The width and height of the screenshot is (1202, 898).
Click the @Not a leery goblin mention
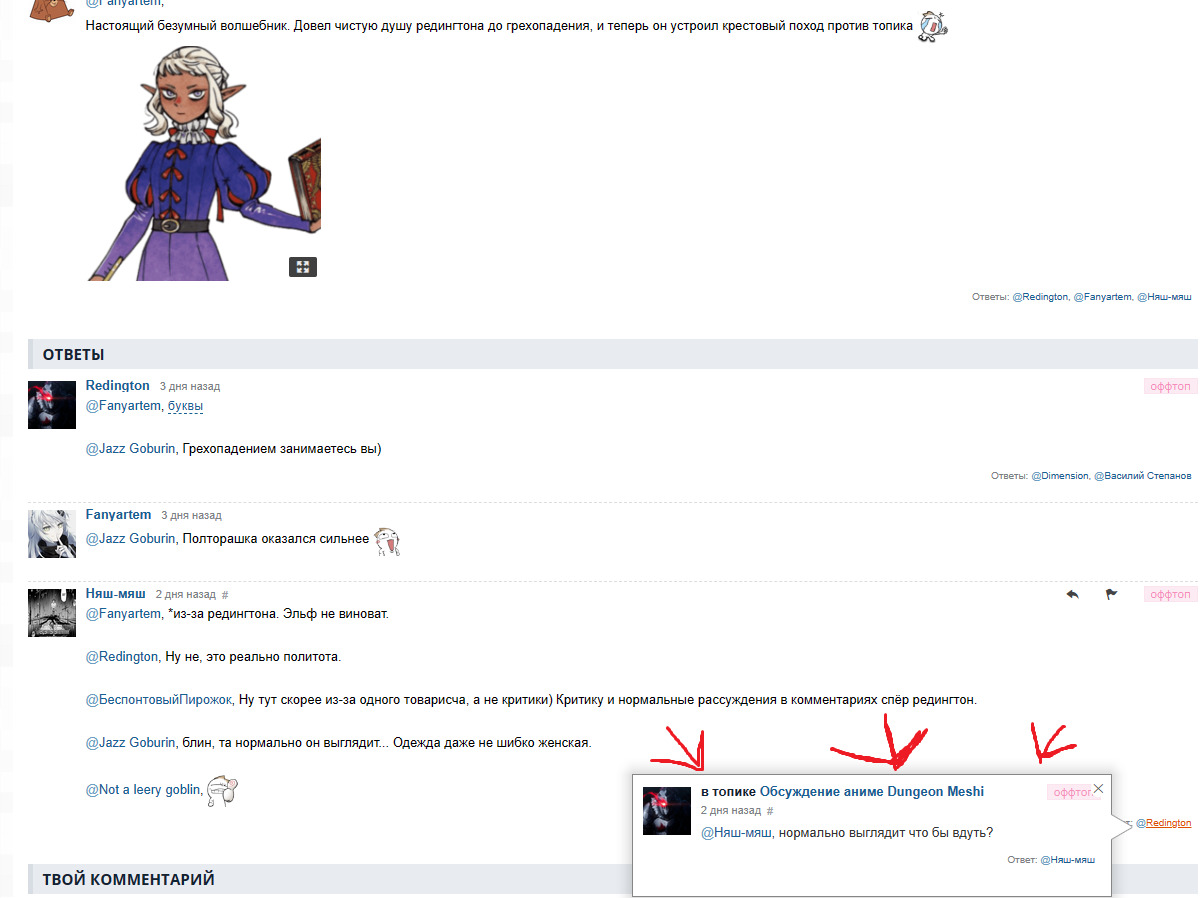pyautogui.click(x=143, y=790)
